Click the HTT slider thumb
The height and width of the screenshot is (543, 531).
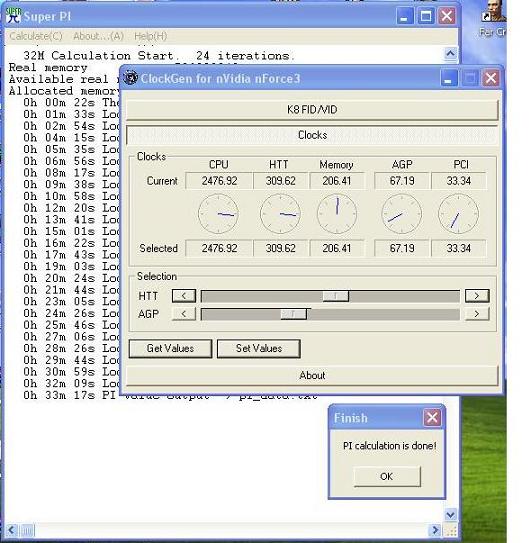coord(335,296)
